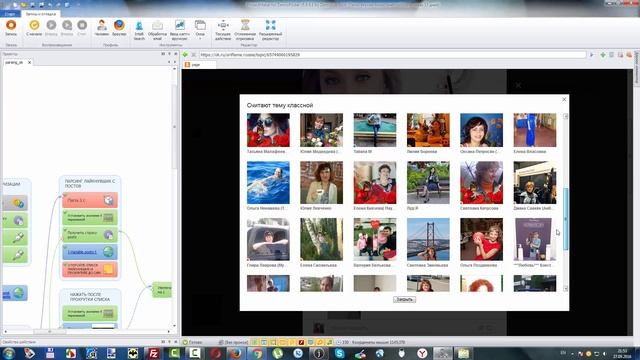Image resolution: width=640 pixels, height=360 pixels.
Task: Open FileZilla from the taskbar
Action: (153, 353)
